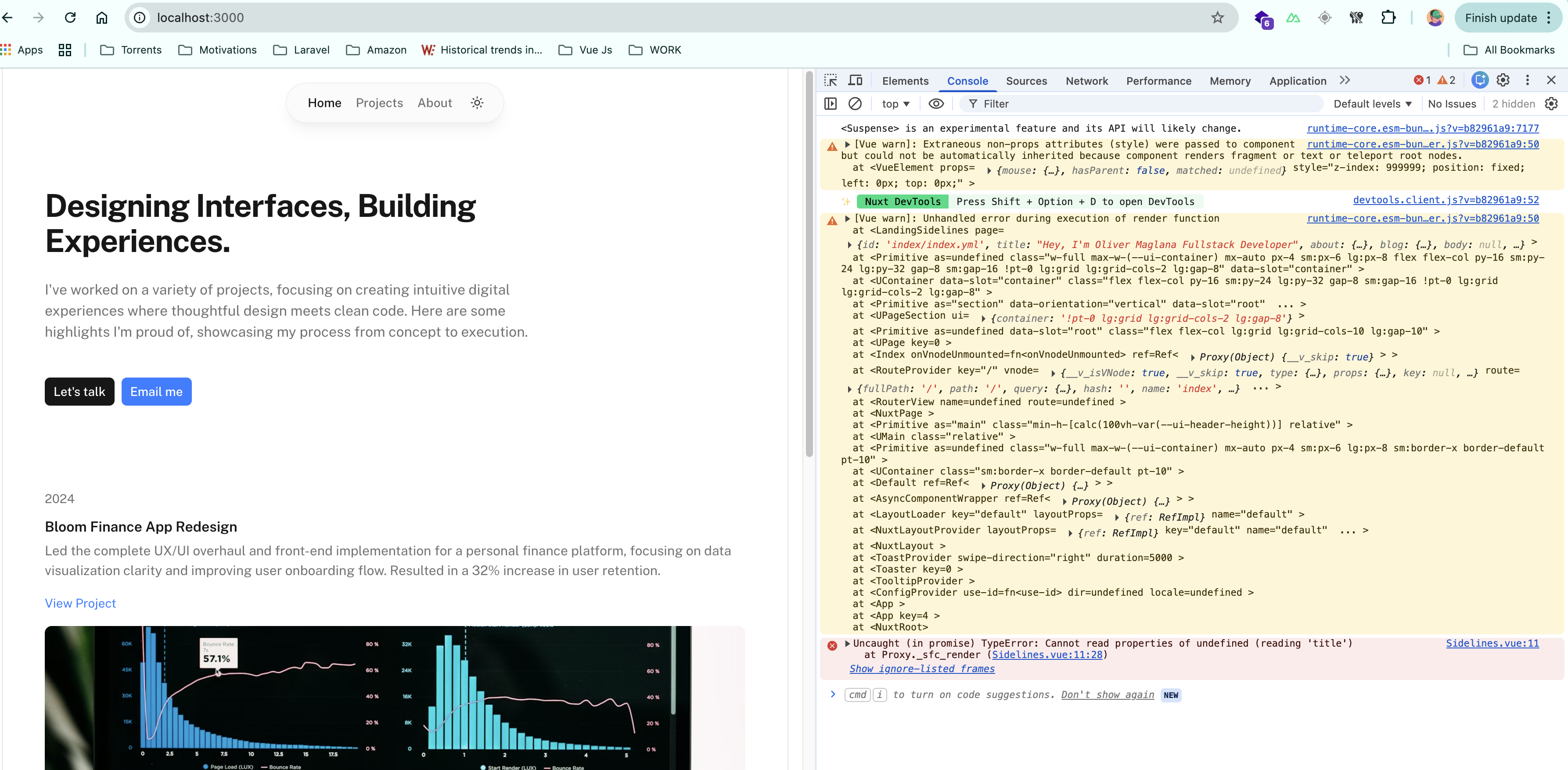
Task: Click the inspect element picker icon
Action: tap(830, 80)
